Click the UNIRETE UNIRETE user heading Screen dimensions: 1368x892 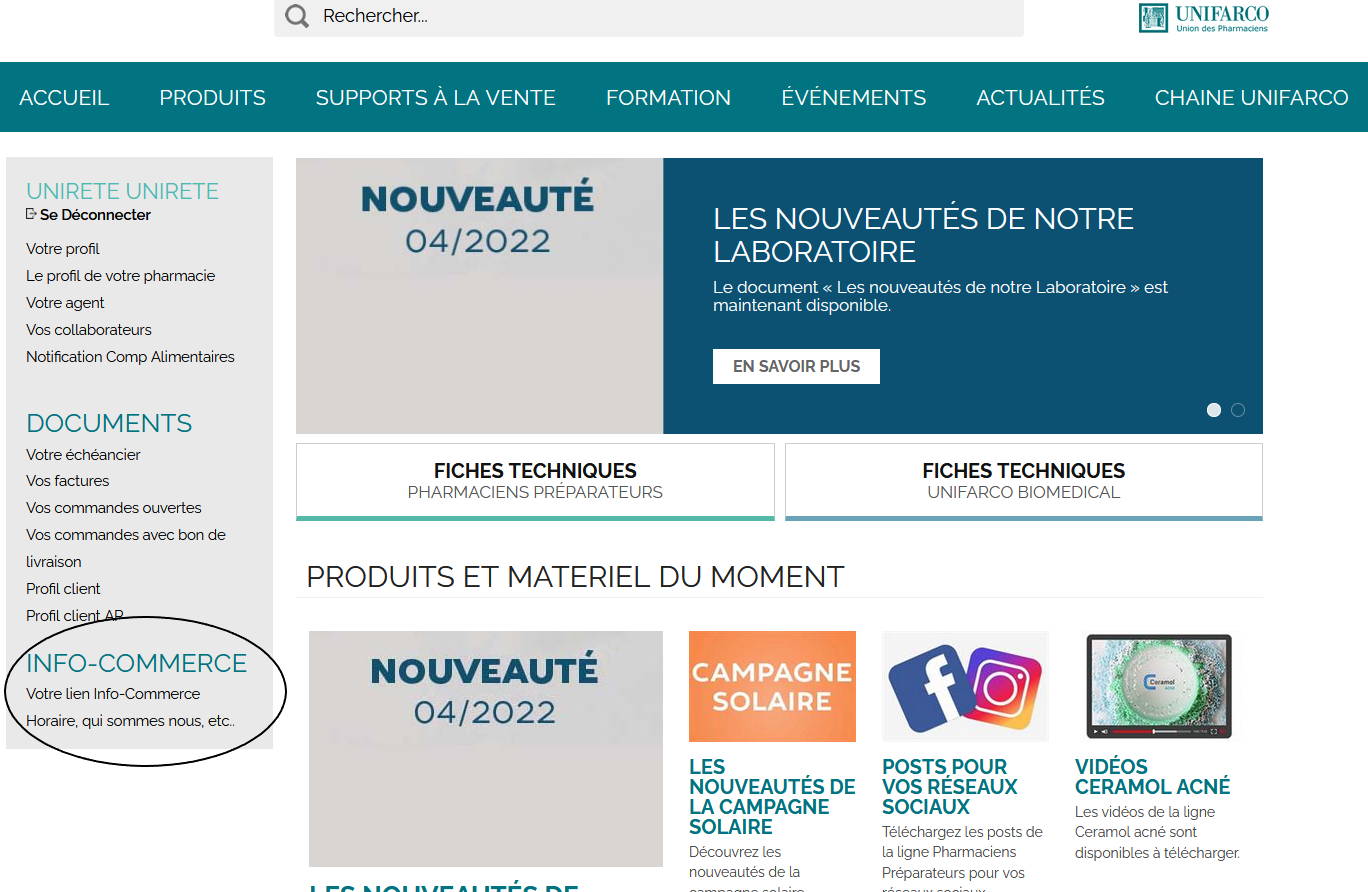tap(122, 191)
